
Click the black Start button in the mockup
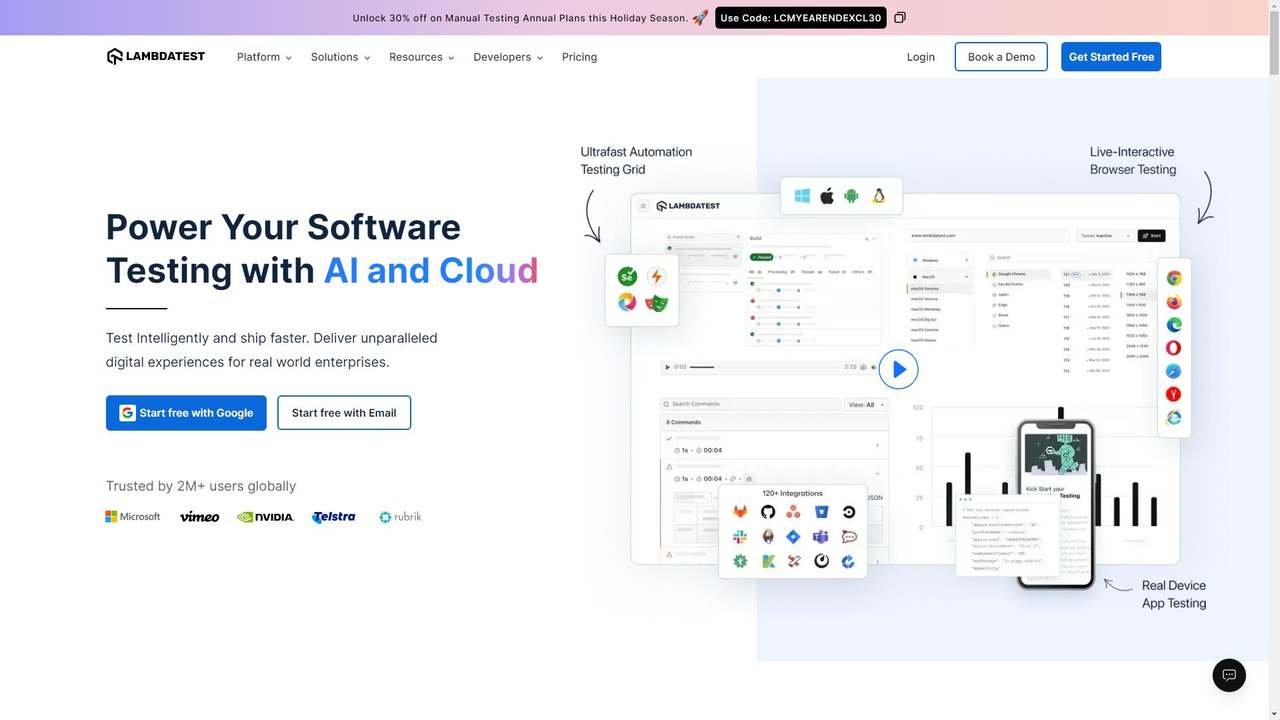click(1151, 236)
